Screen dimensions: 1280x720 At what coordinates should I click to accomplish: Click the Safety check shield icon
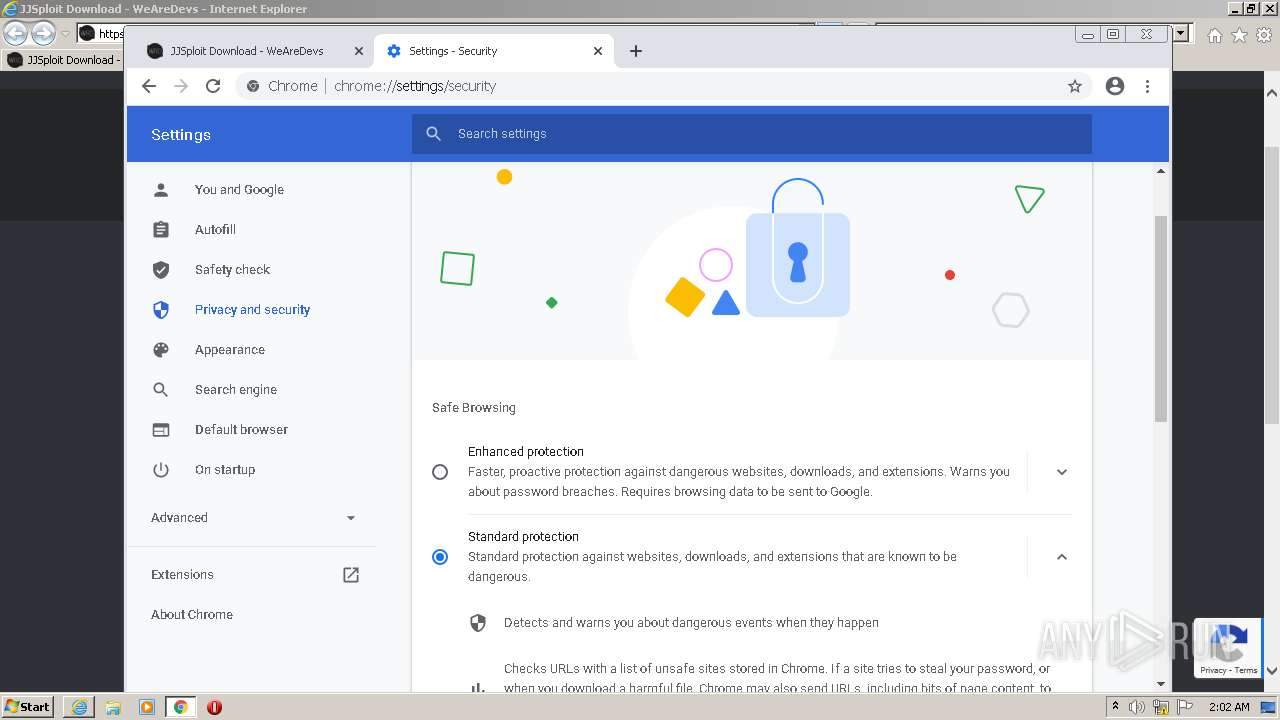tap(161, 270)
